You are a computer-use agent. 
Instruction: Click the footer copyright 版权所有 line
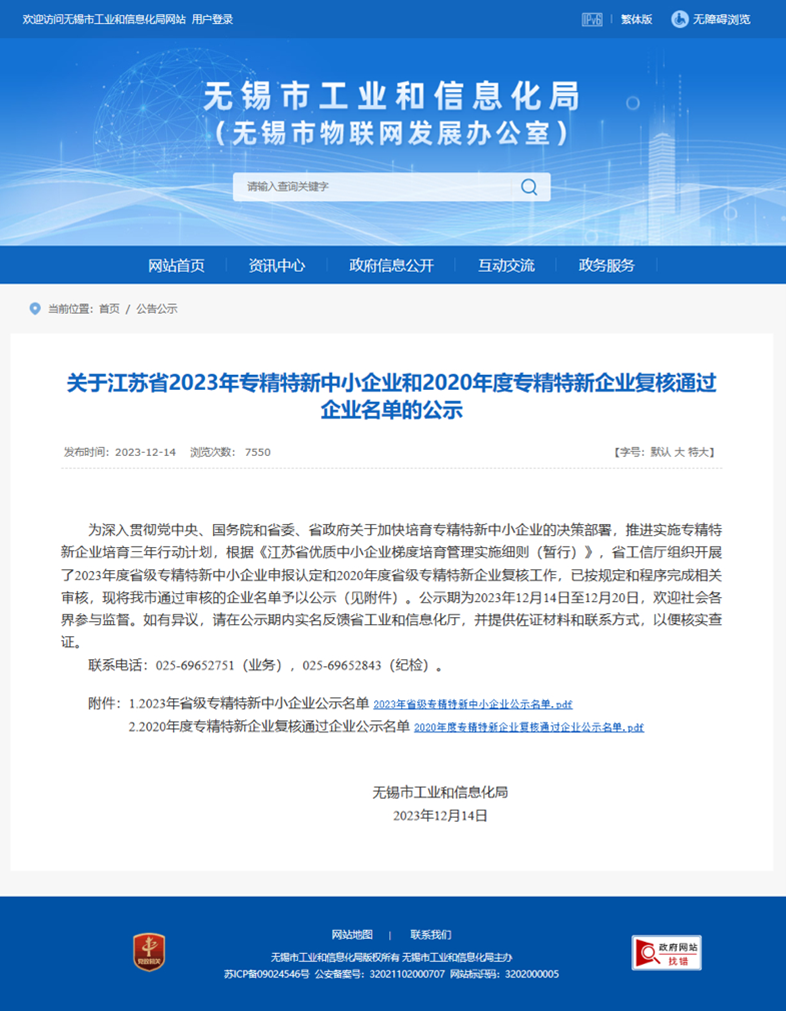pos(391,957)
